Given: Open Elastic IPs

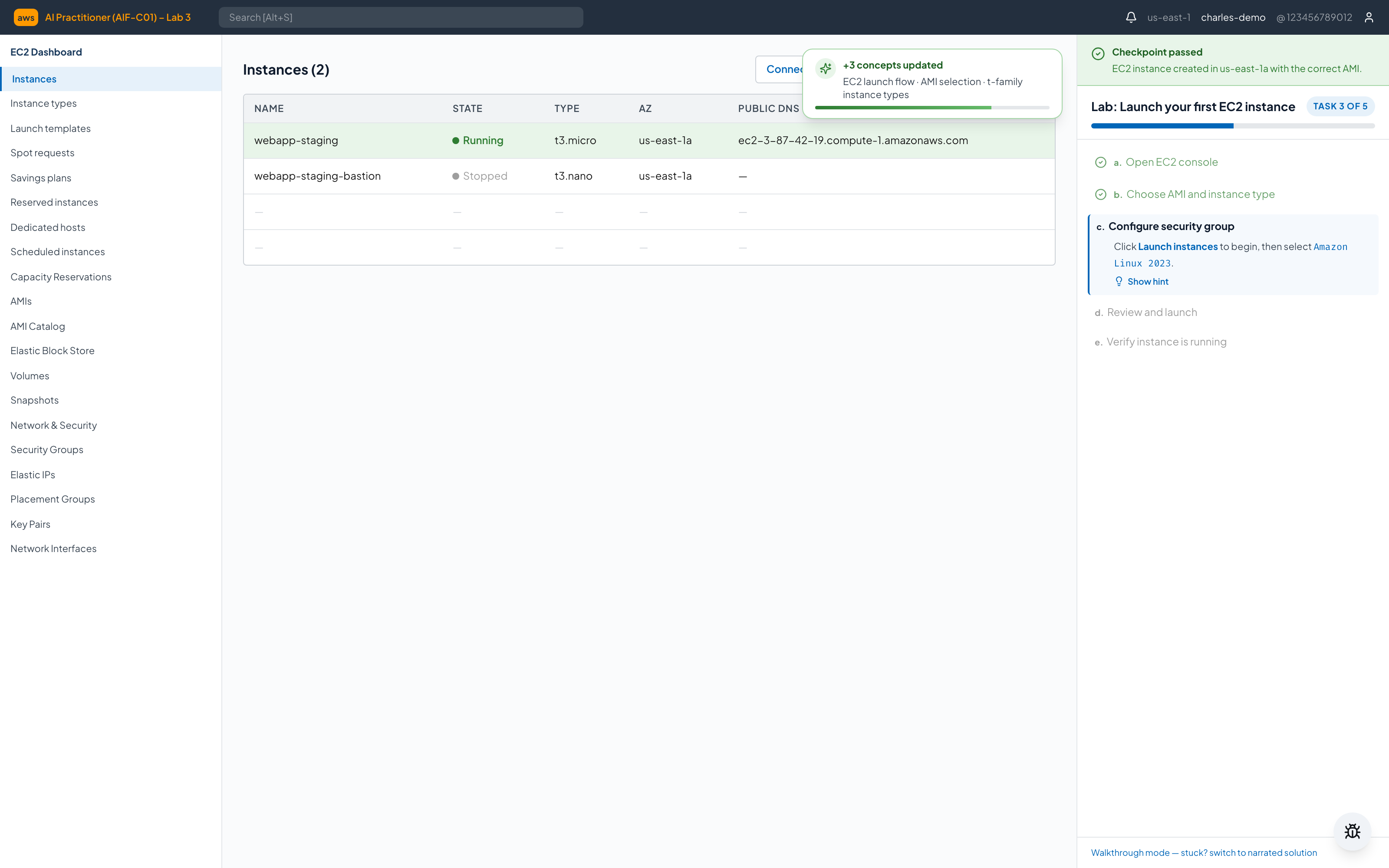Looking at the screenshot, I should [x=33, y=475].
